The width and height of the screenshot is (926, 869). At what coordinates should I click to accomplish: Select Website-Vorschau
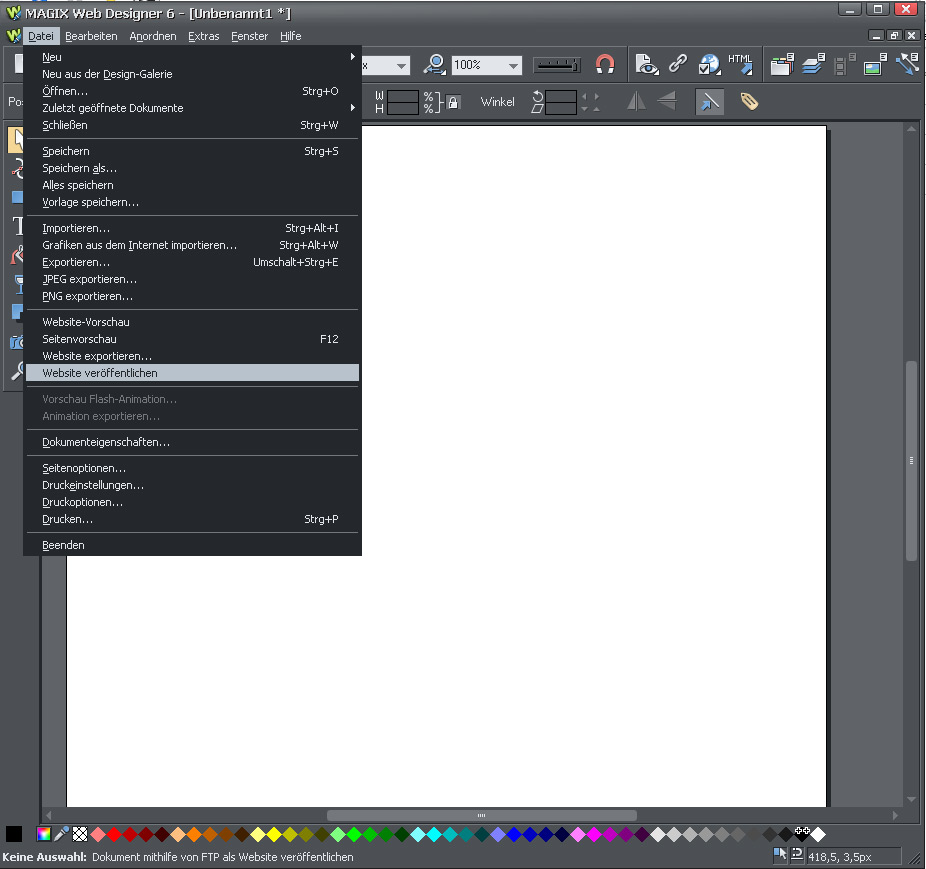point(193,322)
